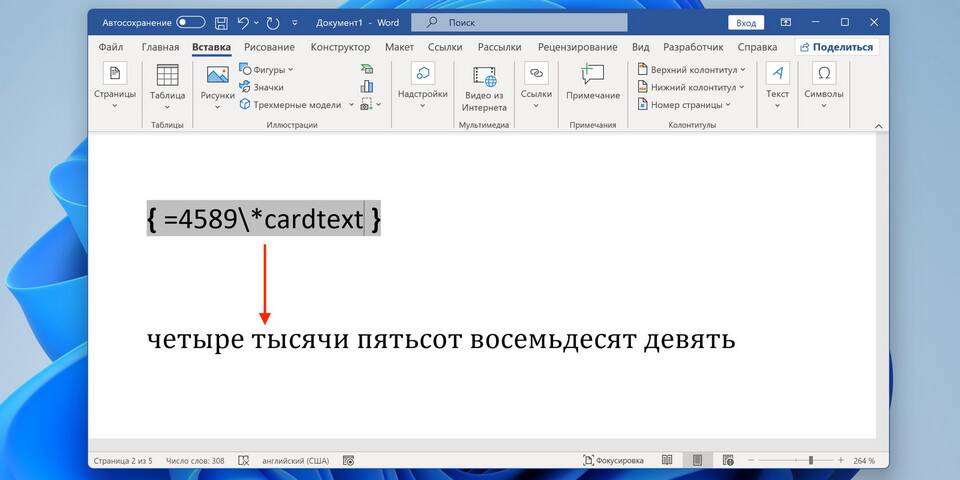Redo the last action
960x480 pixels.
pyautogui.click(x=273, y=23)
